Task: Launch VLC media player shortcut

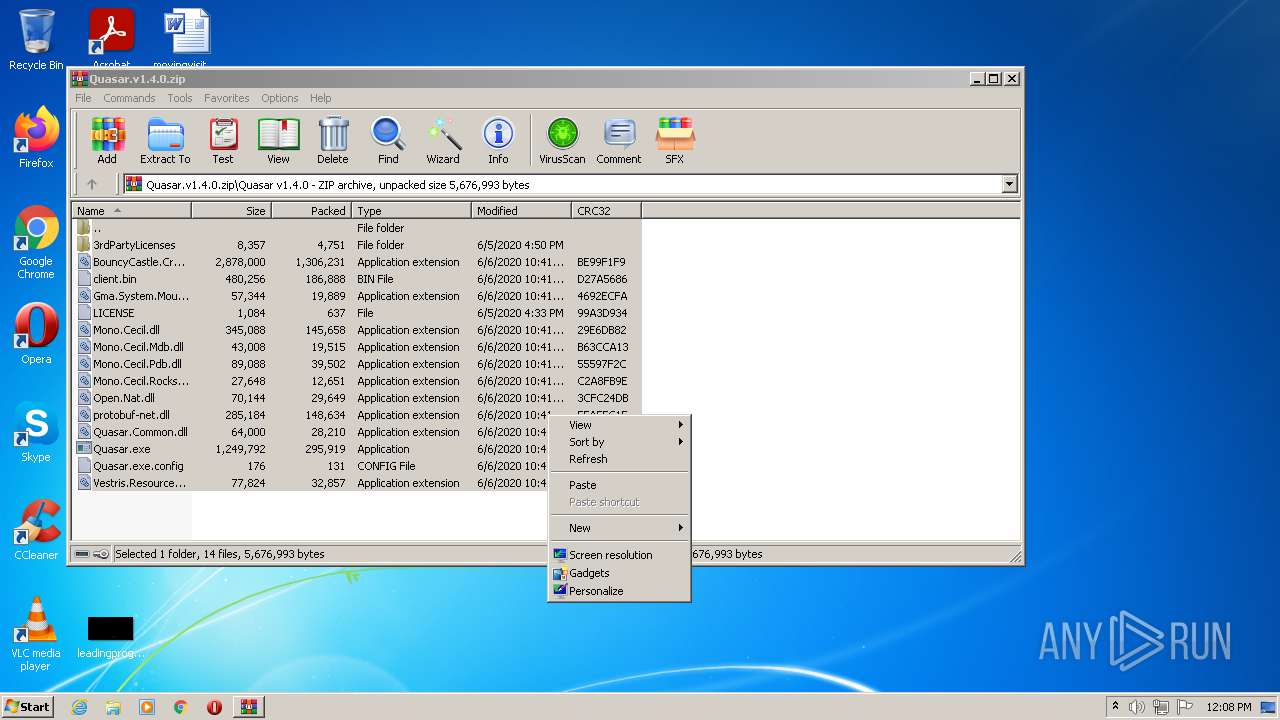Action: [36, 634]
